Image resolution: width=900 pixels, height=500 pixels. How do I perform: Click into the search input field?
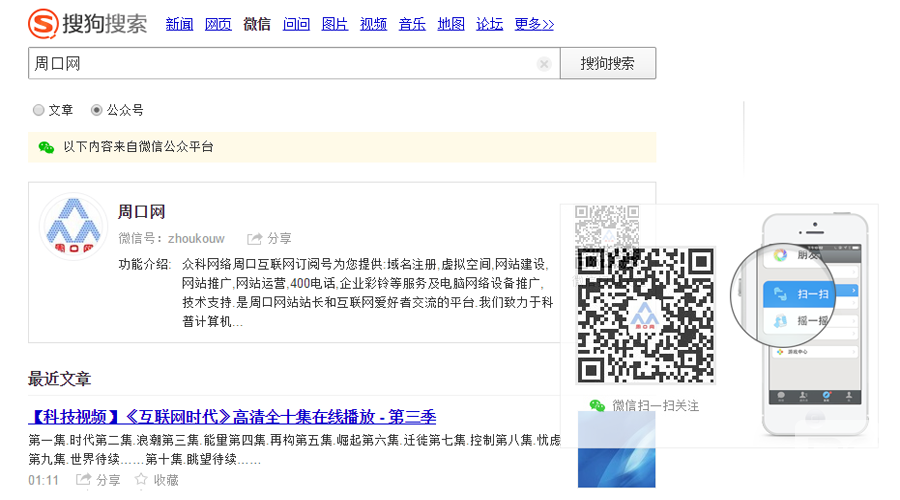[280, 64]
